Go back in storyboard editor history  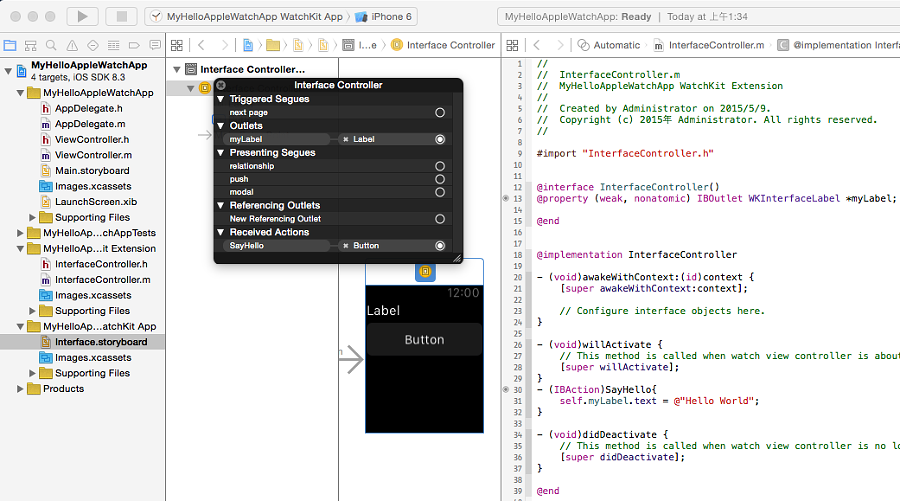click(x=201, y=45)
